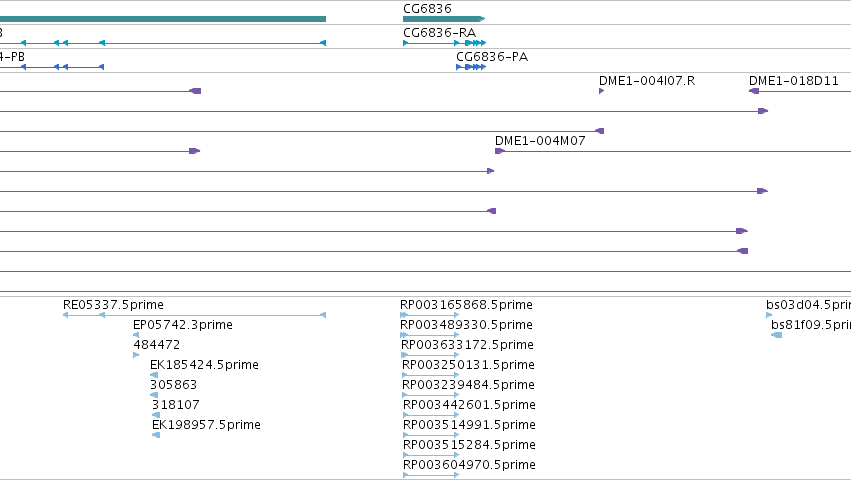Click the 318107 arrow glyph
The width and height of the screenshot is (851, 480).
[x=156, y=415]
